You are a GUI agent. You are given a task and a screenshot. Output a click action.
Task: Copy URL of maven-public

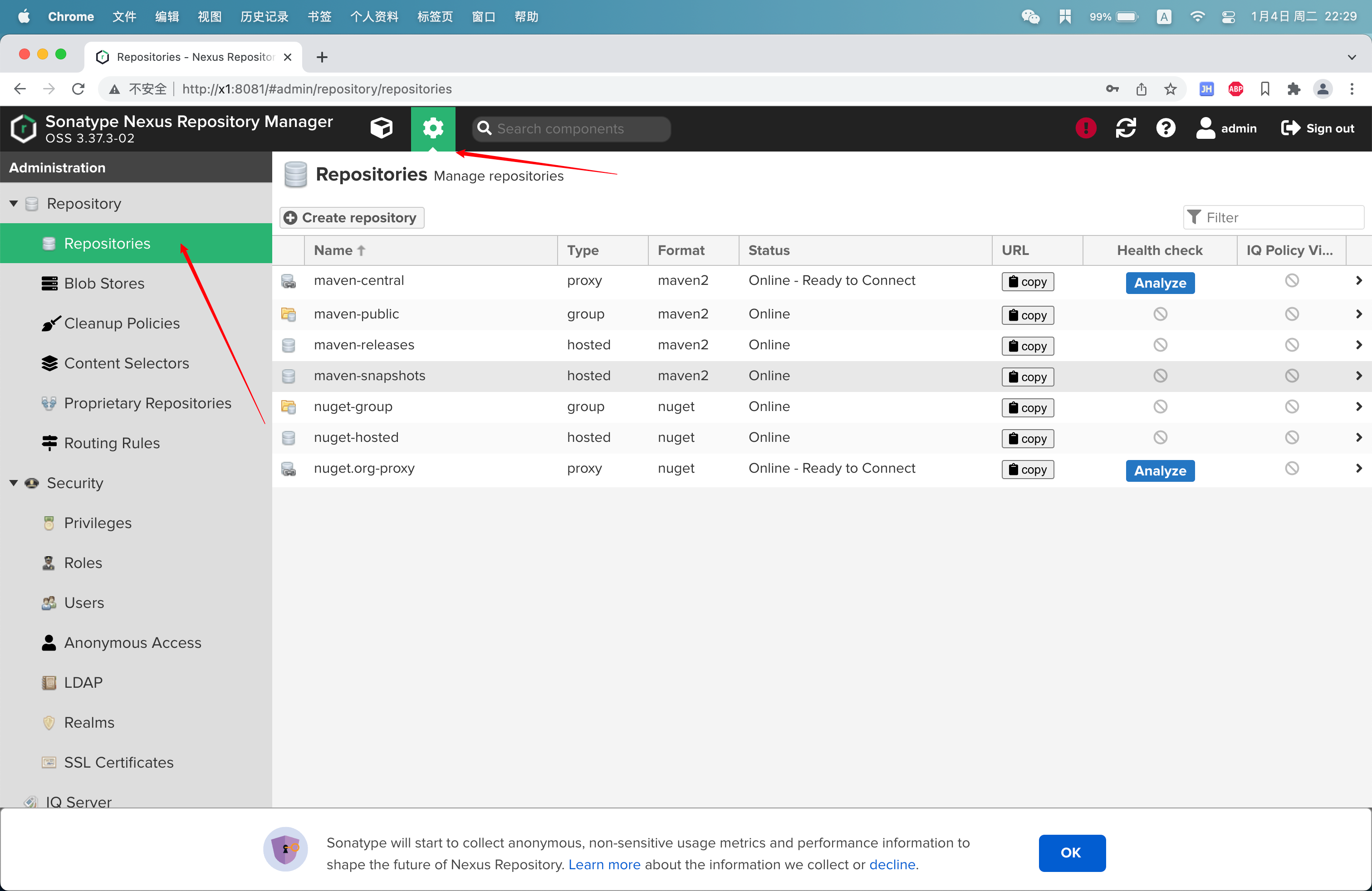[1027, 315]
